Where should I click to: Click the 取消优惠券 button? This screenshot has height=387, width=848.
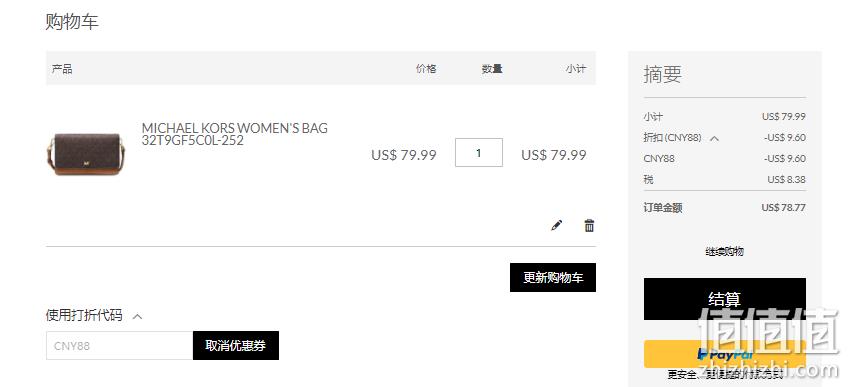click(236, 345)
